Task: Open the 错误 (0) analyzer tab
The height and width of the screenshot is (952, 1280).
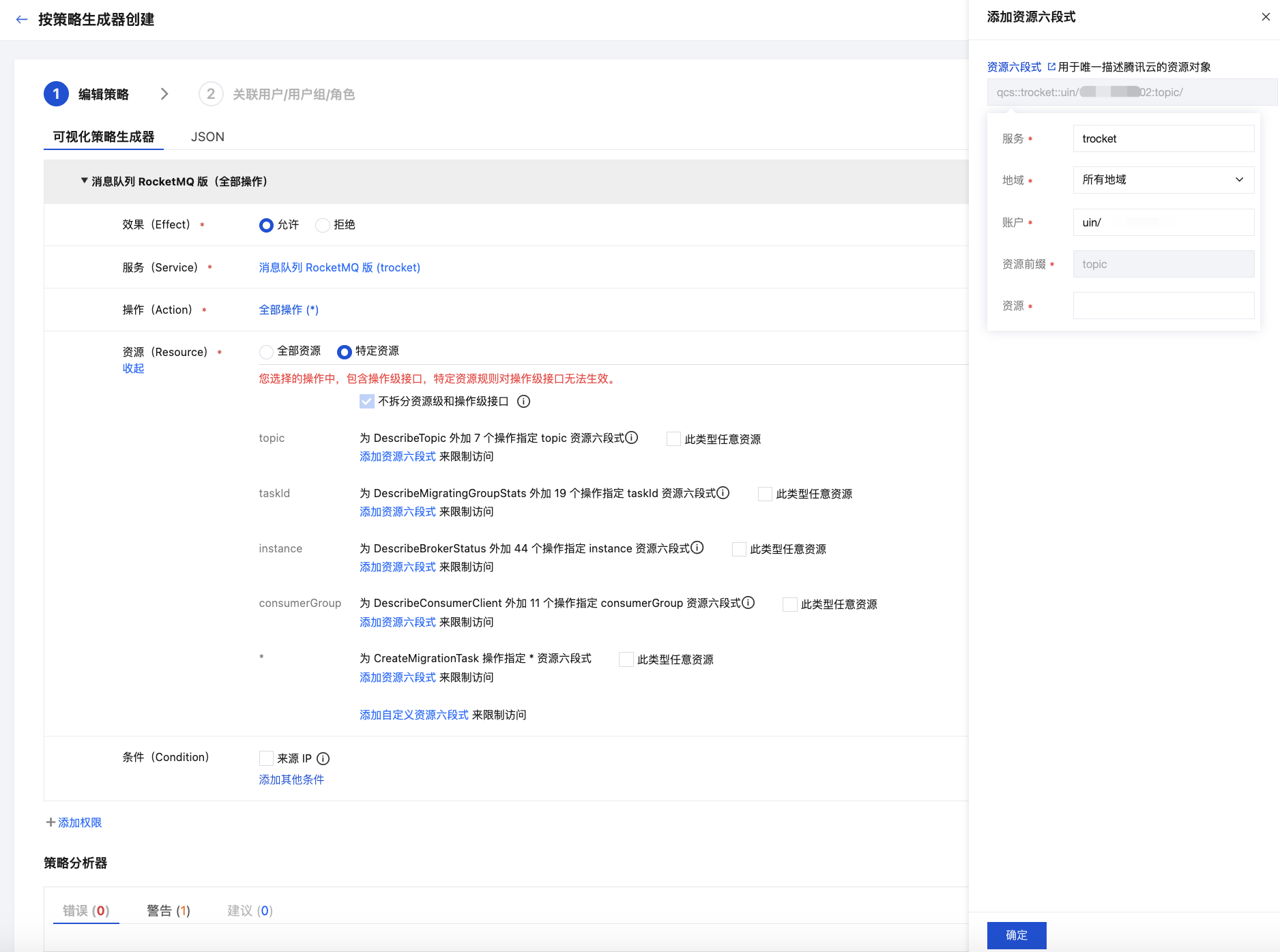Action: click(86, 911)
